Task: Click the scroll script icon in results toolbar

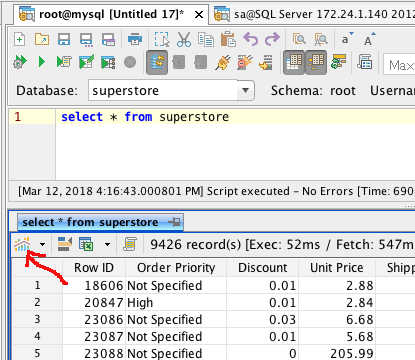Action: pos(130,244)
